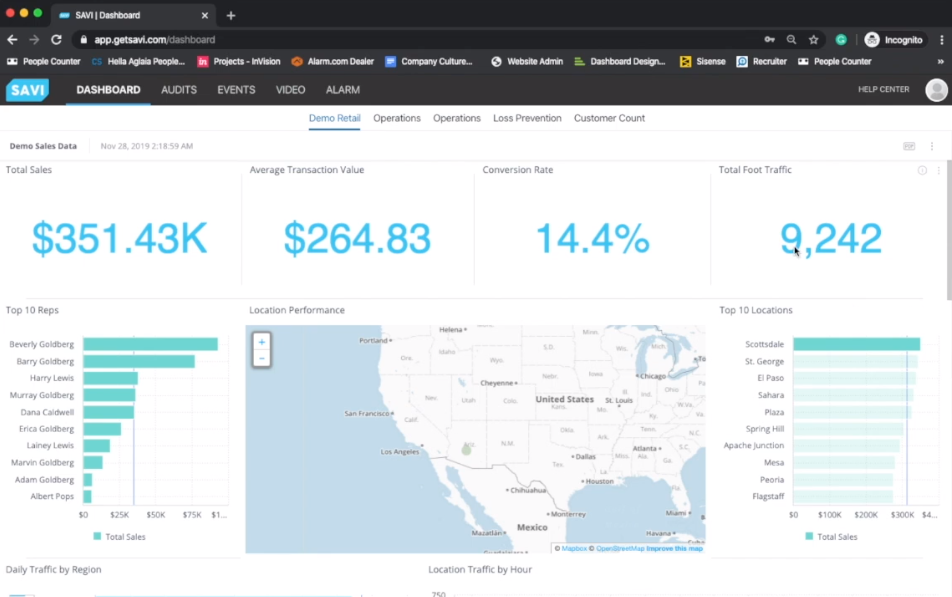Click the browser forward arrow
This screenshot has height=597, width=952.
click(x=34, y=39)
